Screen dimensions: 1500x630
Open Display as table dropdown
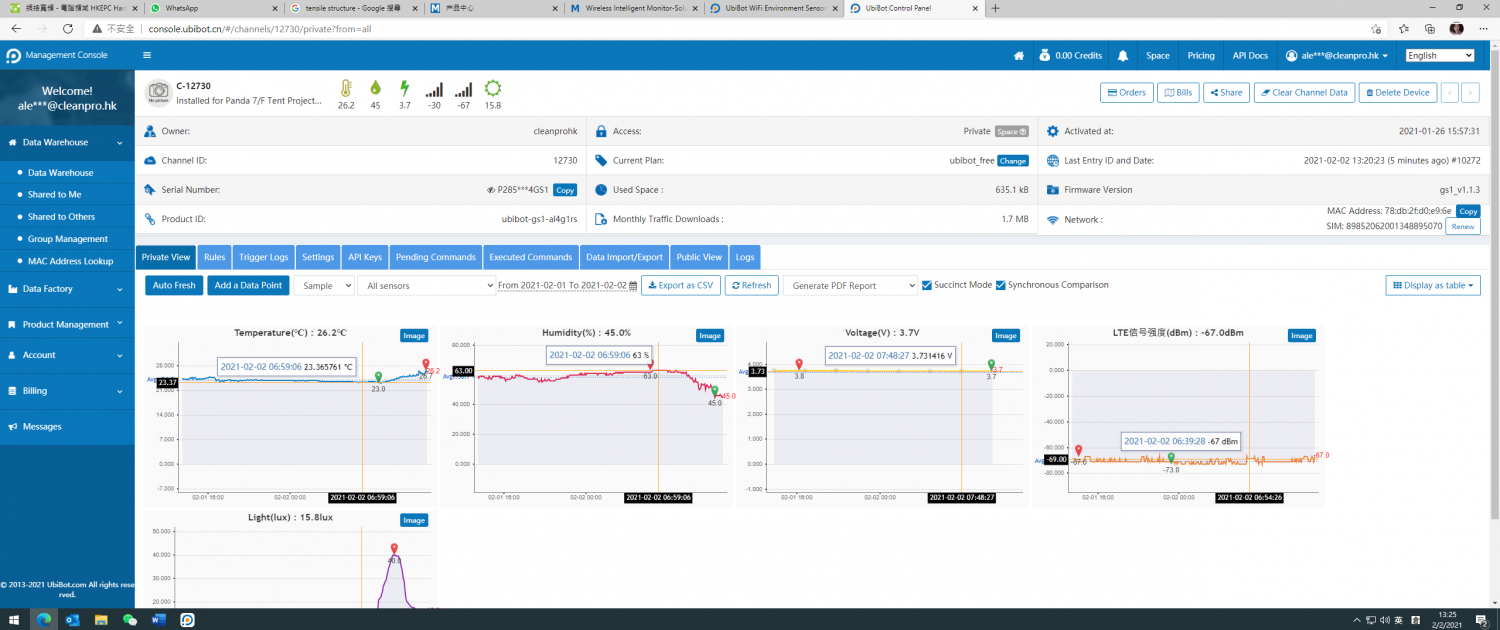pyautogui.click(x=1433, y=285)
